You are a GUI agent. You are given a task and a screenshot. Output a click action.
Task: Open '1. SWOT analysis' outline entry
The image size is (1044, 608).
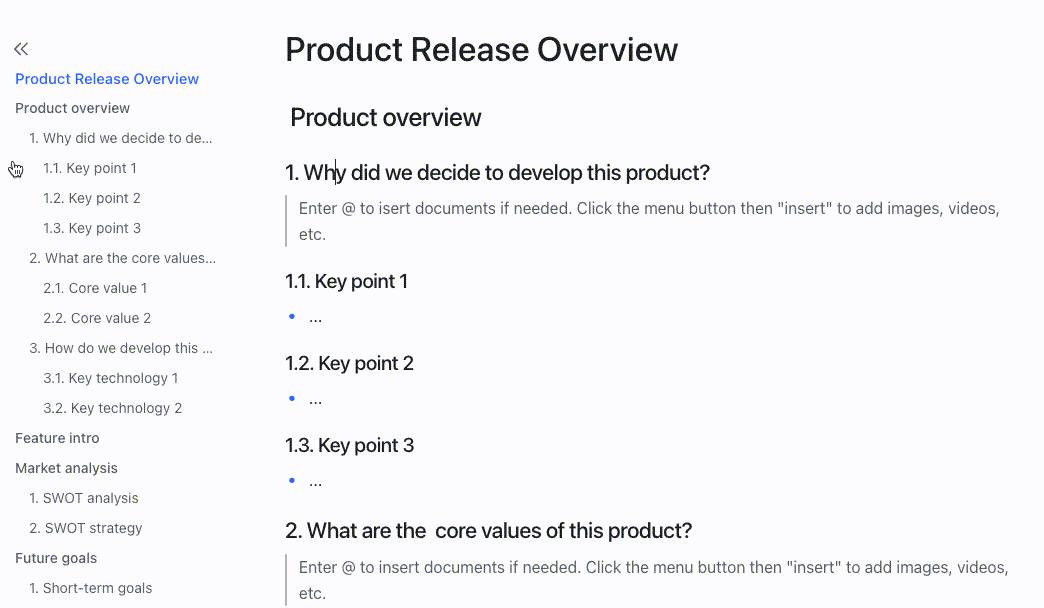84,498
